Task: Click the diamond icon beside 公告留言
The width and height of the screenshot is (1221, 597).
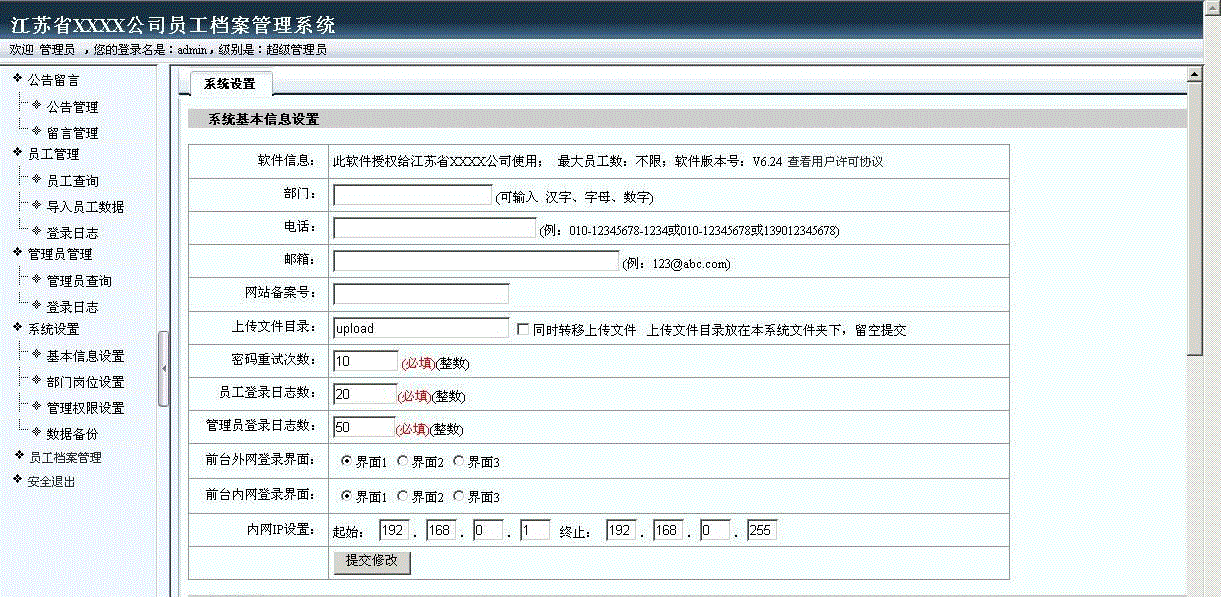Action: 17,79
